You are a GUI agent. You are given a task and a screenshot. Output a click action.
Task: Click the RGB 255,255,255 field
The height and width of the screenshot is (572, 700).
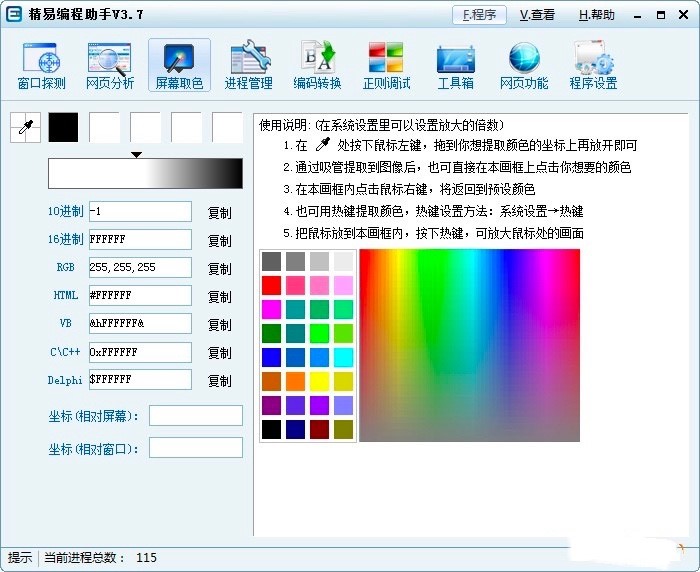[140, 267]
